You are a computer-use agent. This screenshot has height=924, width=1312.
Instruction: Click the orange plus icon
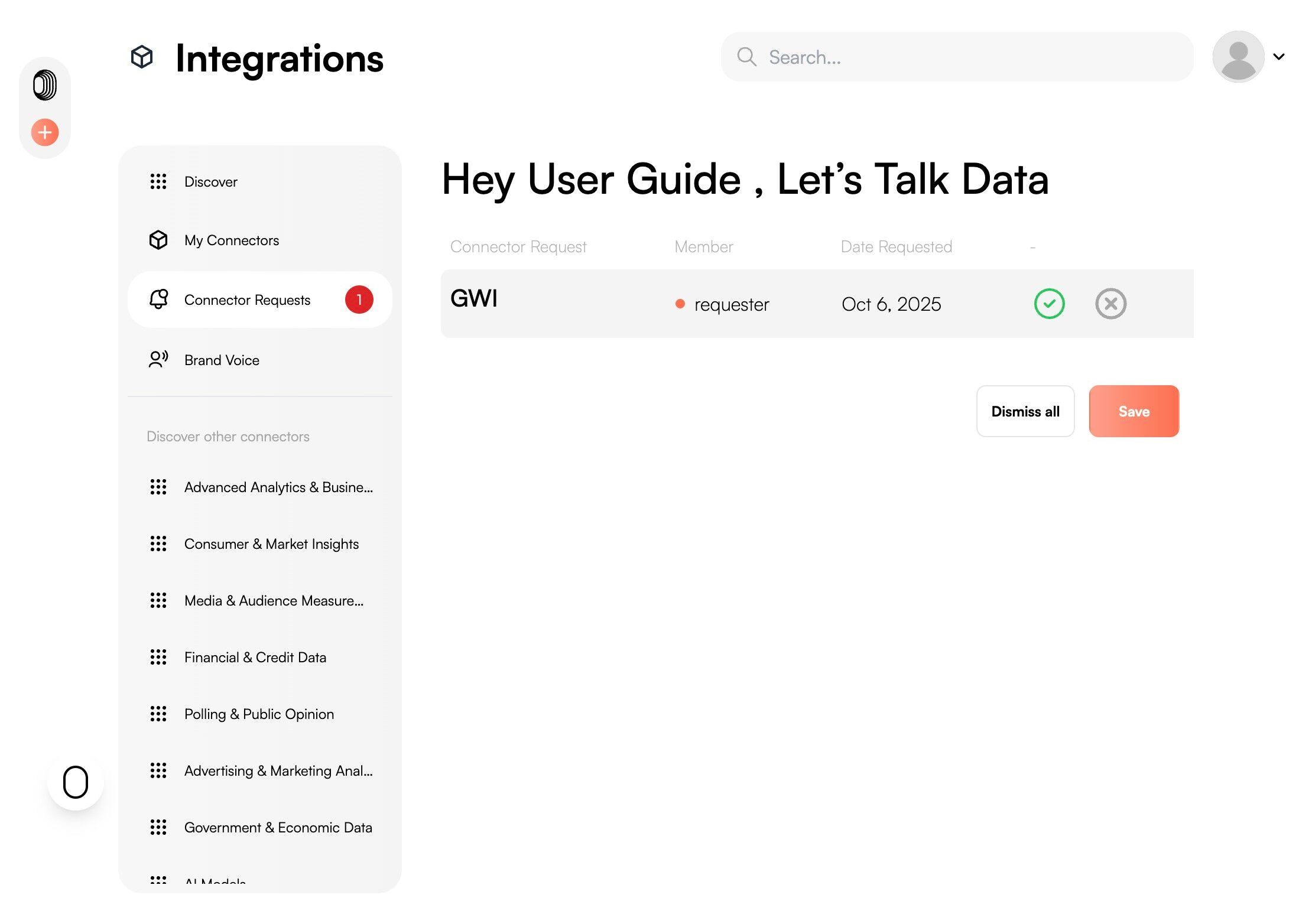click(45, 132)
